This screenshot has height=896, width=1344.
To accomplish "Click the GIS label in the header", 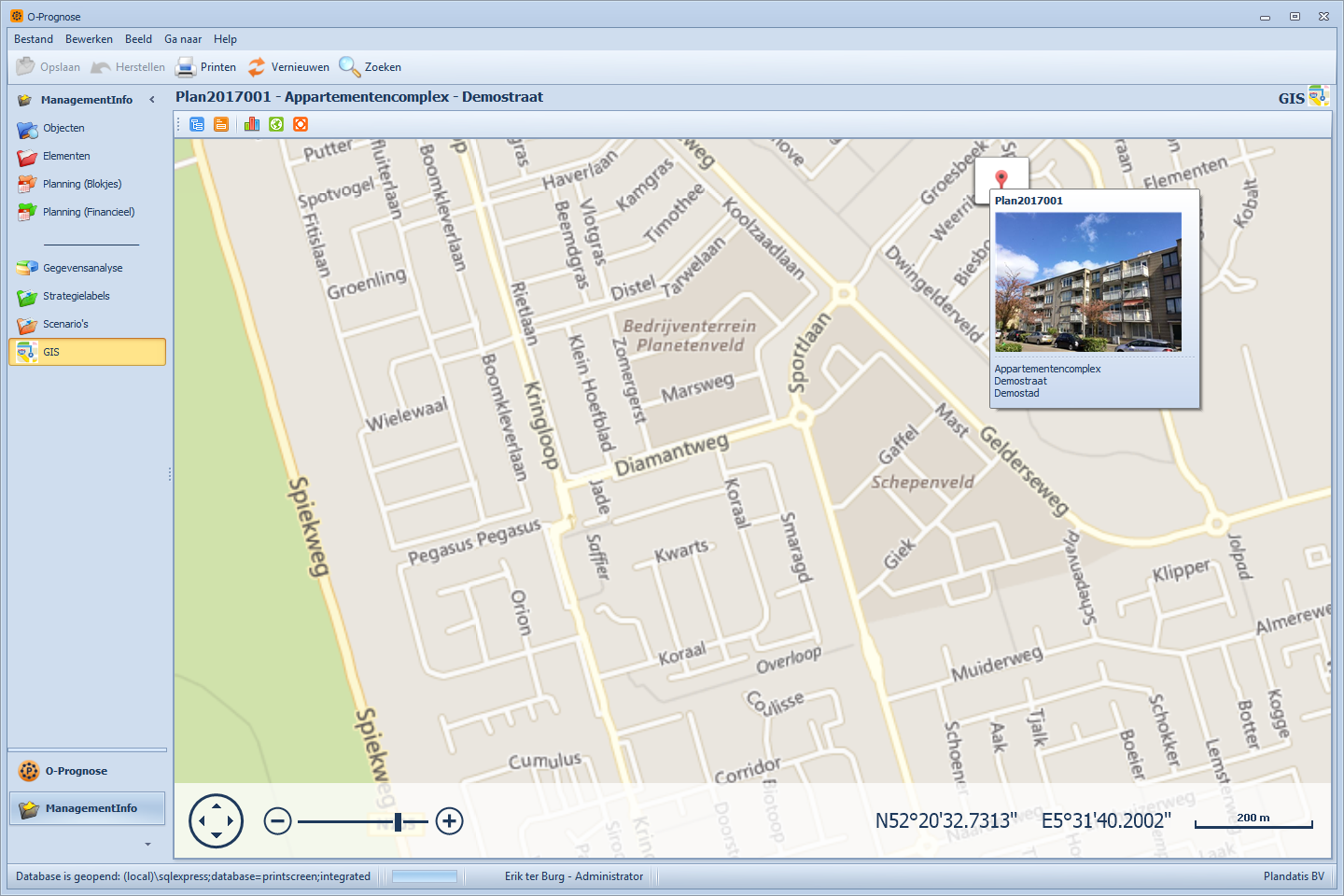I will coord(1292,98).
